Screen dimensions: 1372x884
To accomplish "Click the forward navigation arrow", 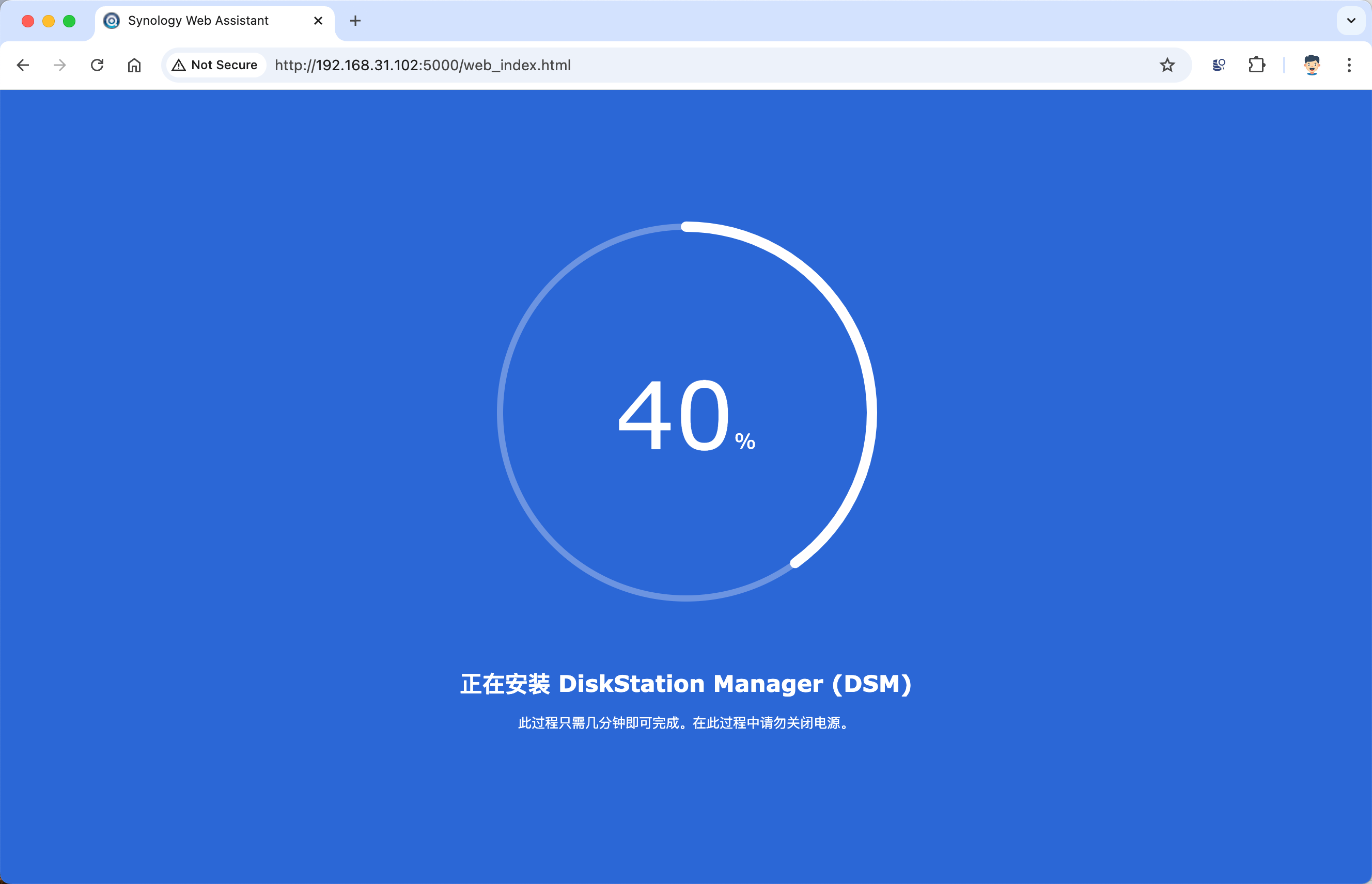I will pyautogui.click(x=60, y=65).
